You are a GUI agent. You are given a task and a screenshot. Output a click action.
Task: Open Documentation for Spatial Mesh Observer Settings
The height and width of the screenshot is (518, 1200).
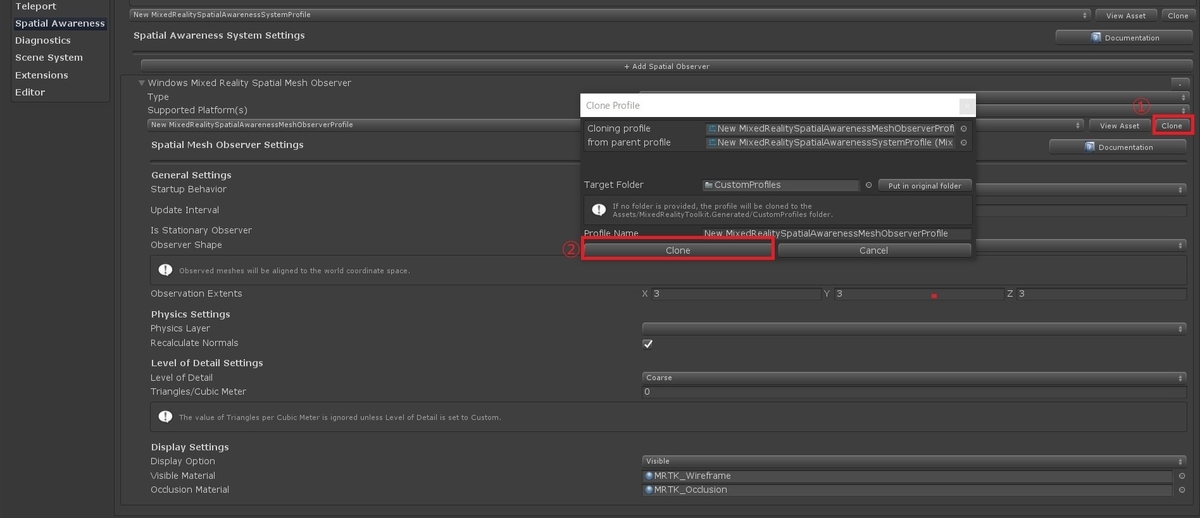(x=1117, y=147)
